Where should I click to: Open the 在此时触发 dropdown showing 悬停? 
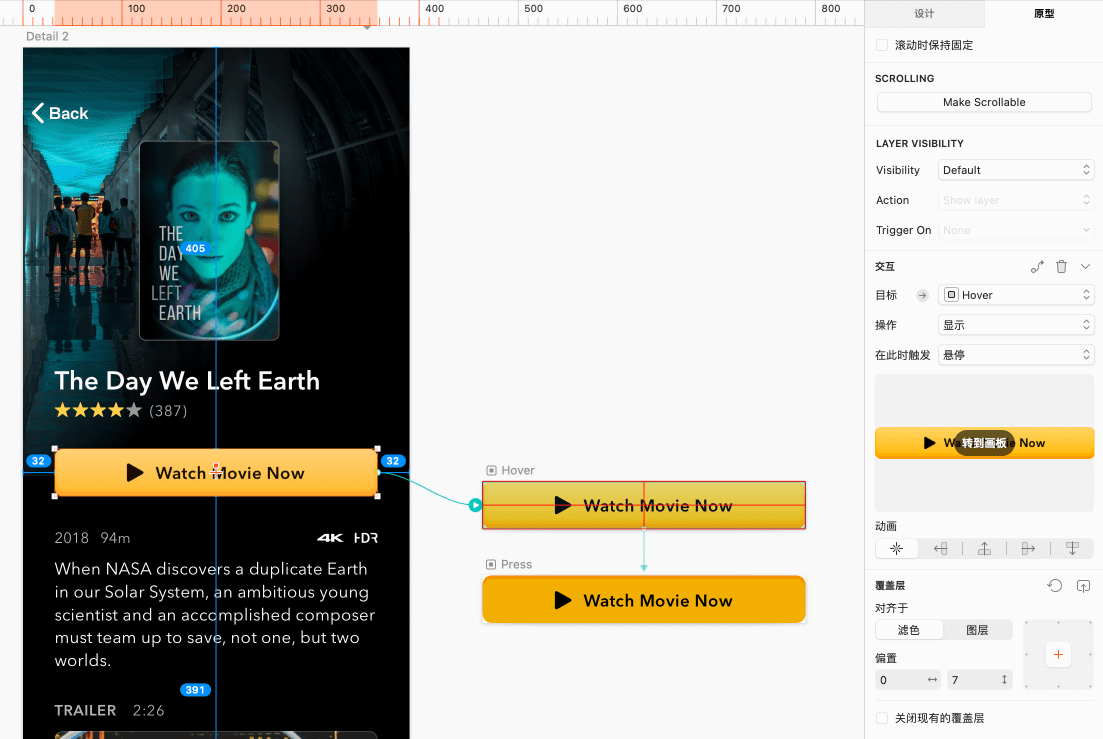click(1016, 355)
